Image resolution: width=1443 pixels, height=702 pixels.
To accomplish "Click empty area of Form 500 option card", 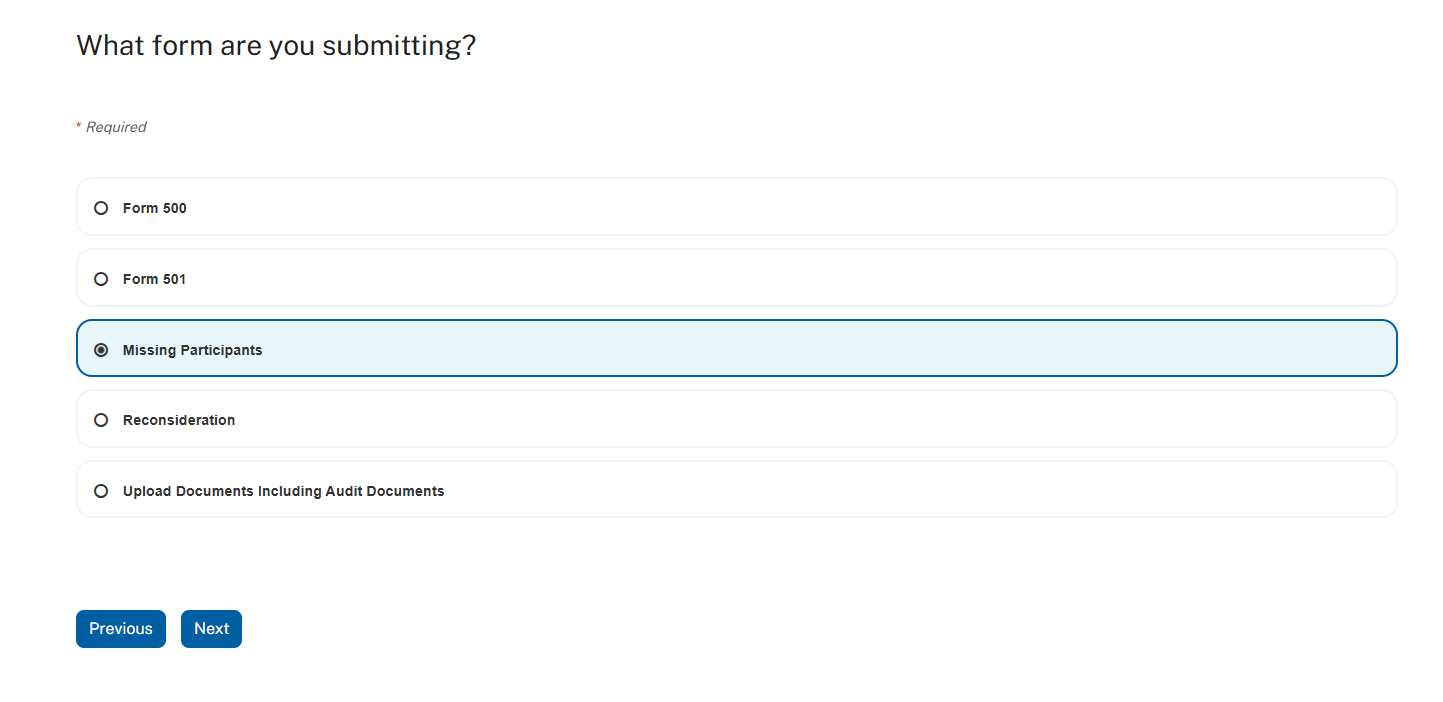I will pos(800,207).
